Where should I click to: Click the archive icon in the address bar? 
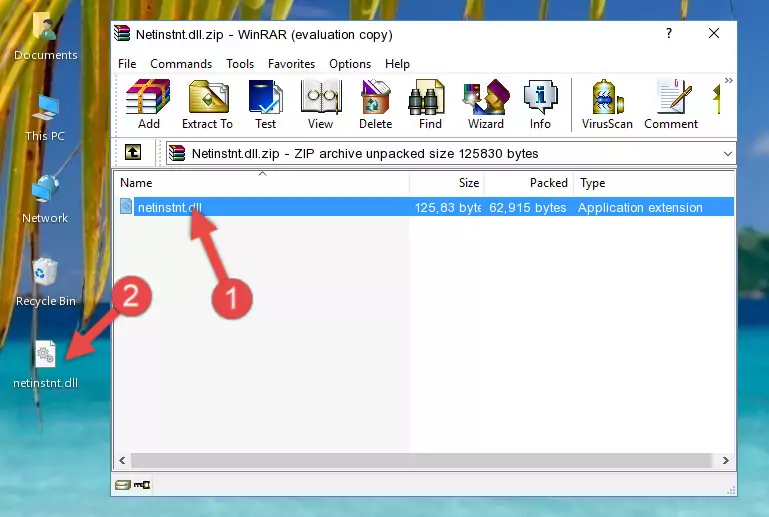[x=177, y=154]
